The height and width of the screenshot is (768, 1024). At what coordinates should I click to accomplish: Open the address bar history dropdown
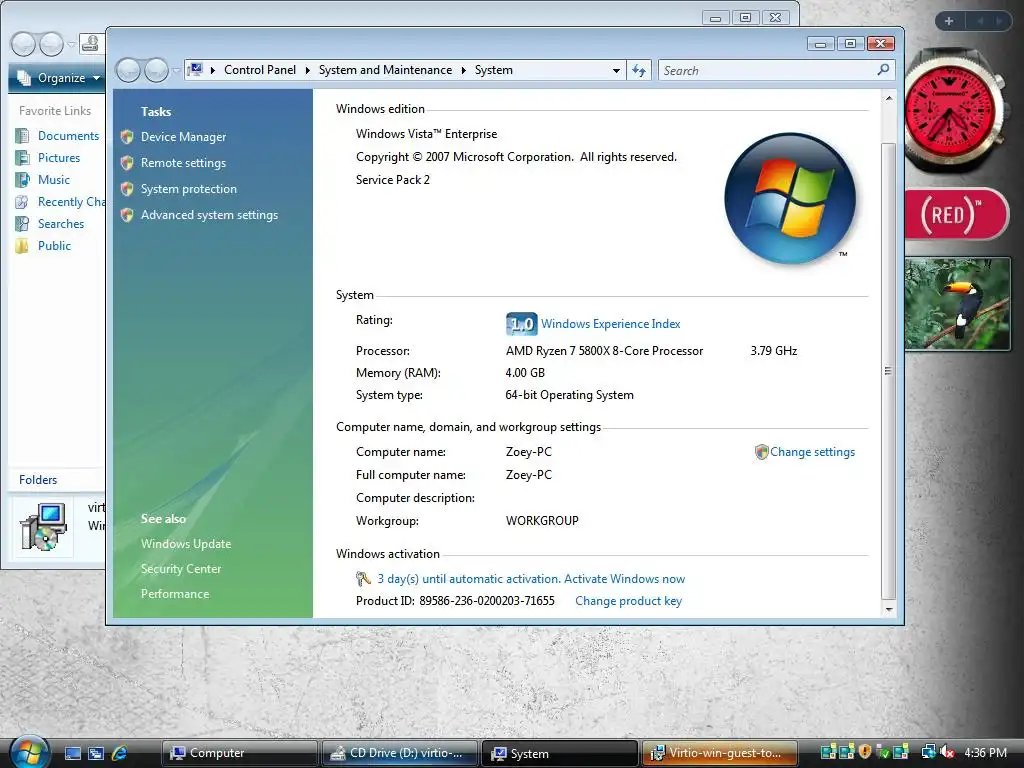(616, 71)
